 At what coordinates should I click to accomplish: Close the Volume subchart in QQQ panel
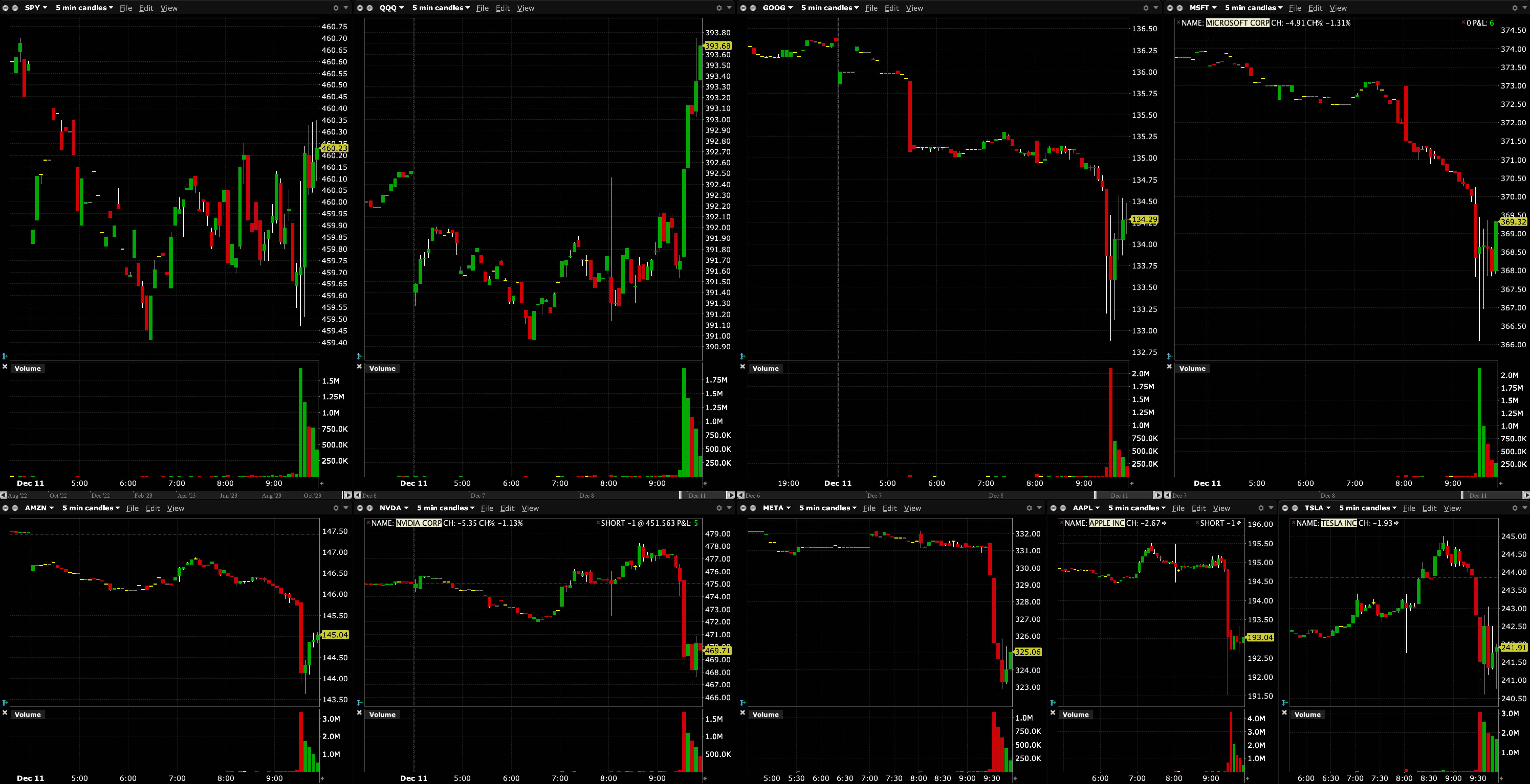(x=359, y=367)
